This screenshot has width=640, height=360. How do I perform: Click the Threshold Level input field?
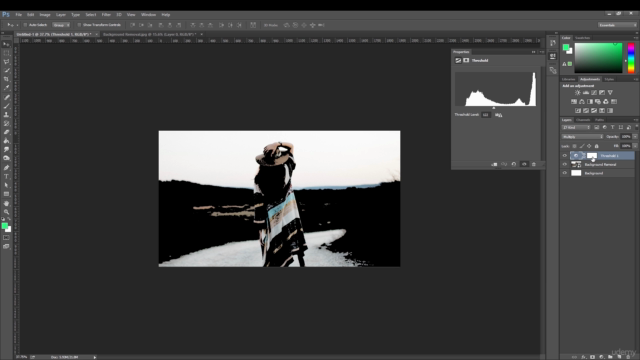click(486, 115)
